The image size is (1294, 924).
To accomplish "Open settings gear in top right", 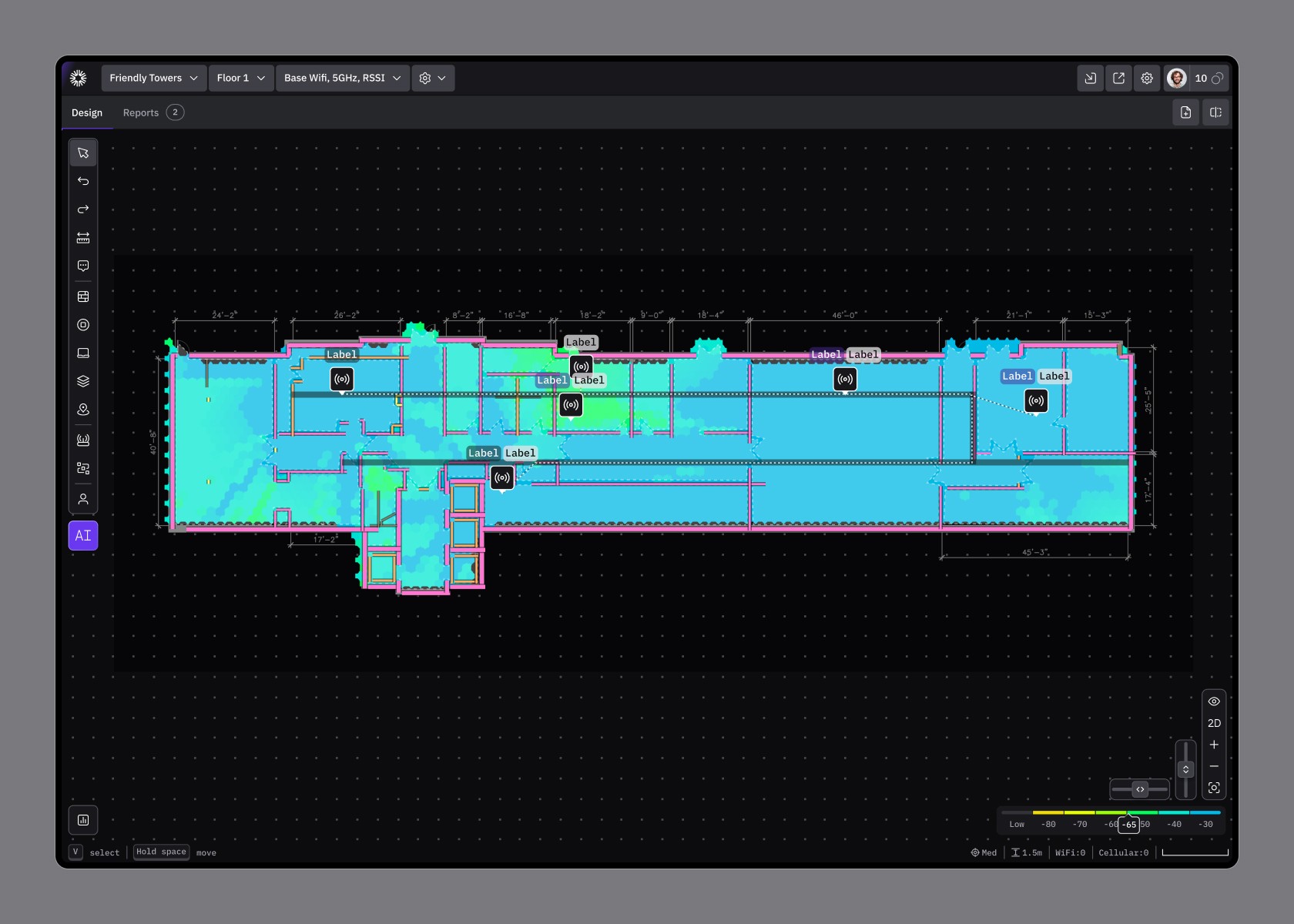I will click(1147, 78).
